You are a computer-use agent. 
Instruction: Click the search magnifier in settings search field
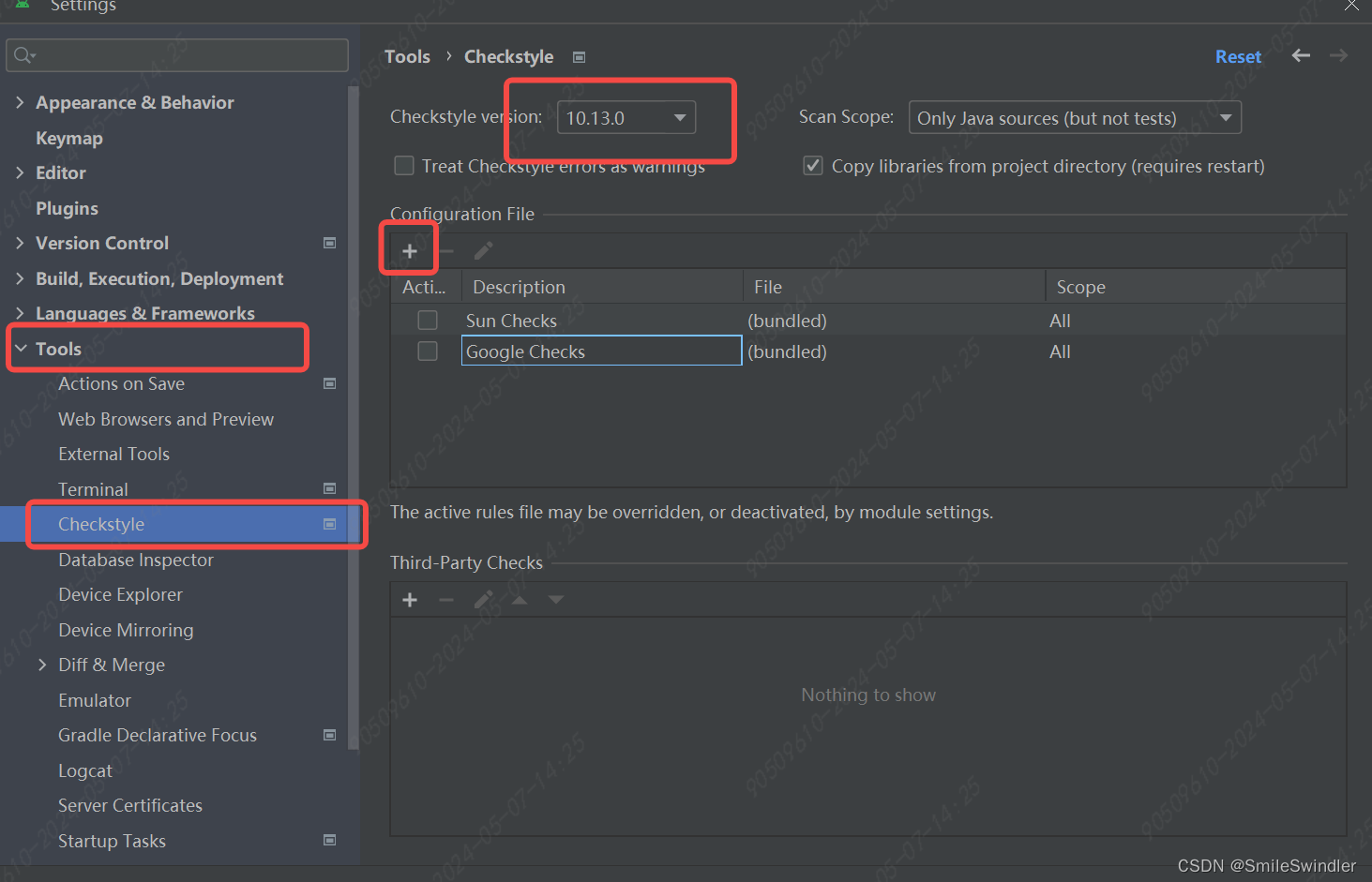click(24, 54)
